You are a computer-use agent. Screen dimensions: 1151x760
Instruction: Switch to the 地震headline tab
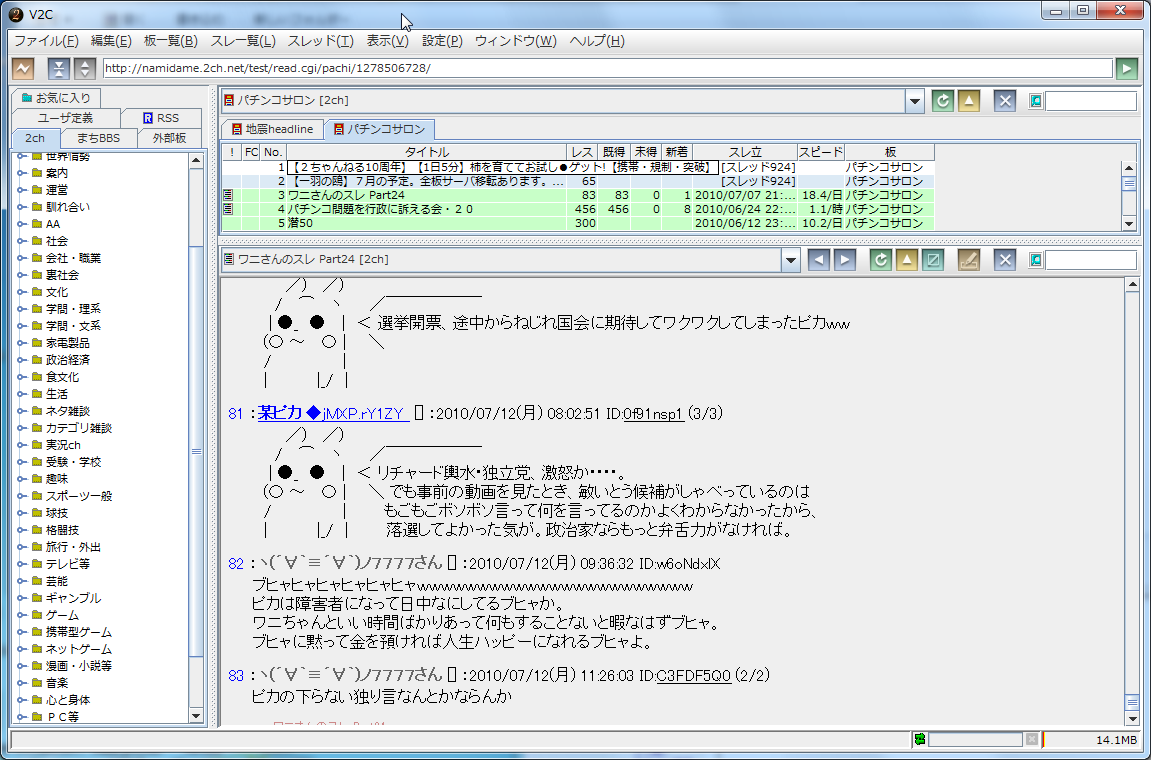point(272,129)
